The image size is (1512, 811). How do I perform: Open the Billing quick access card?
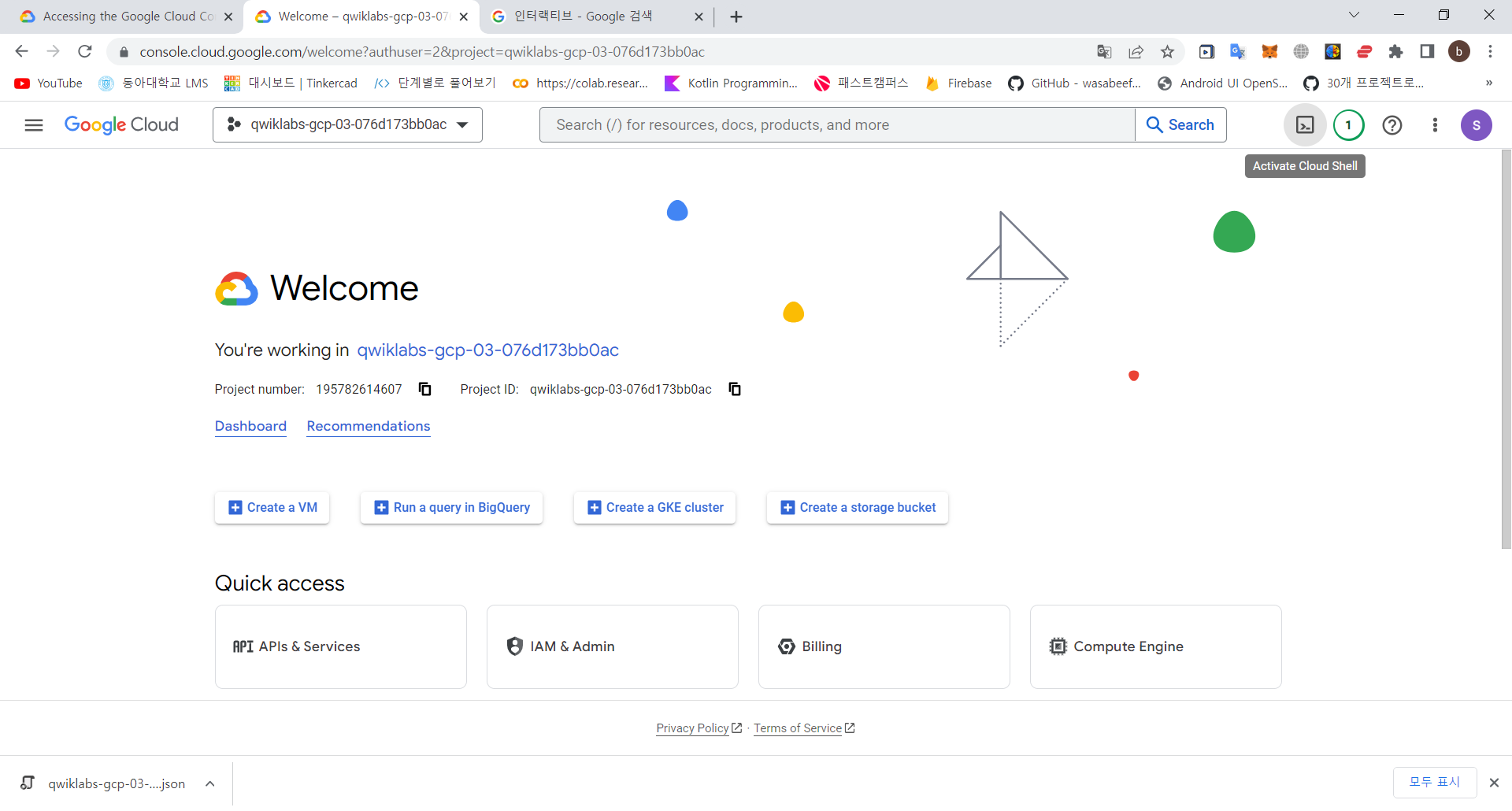884,646
